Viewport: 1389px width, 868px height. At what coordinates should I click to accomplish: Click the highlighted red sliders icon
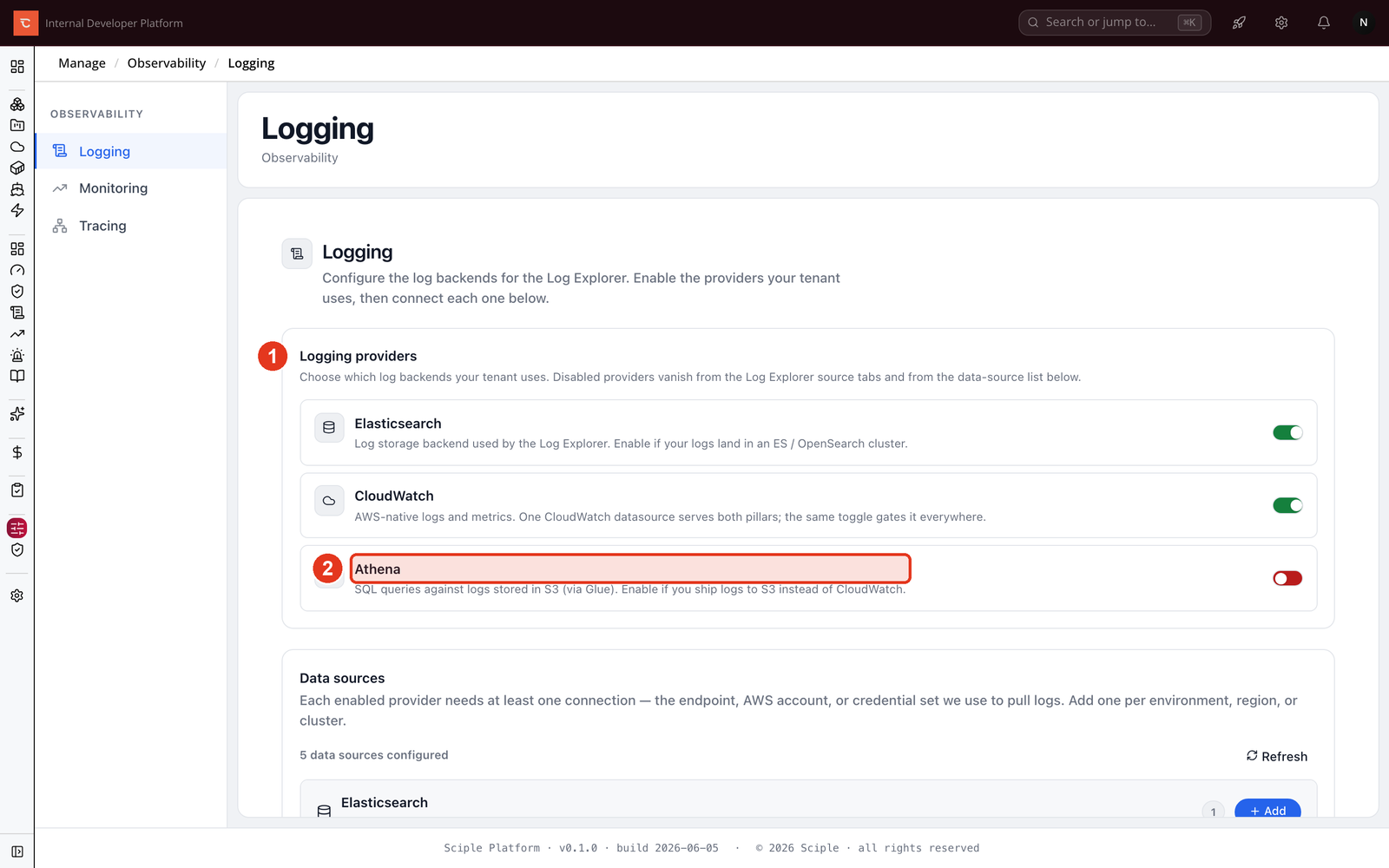click(17, 528)
